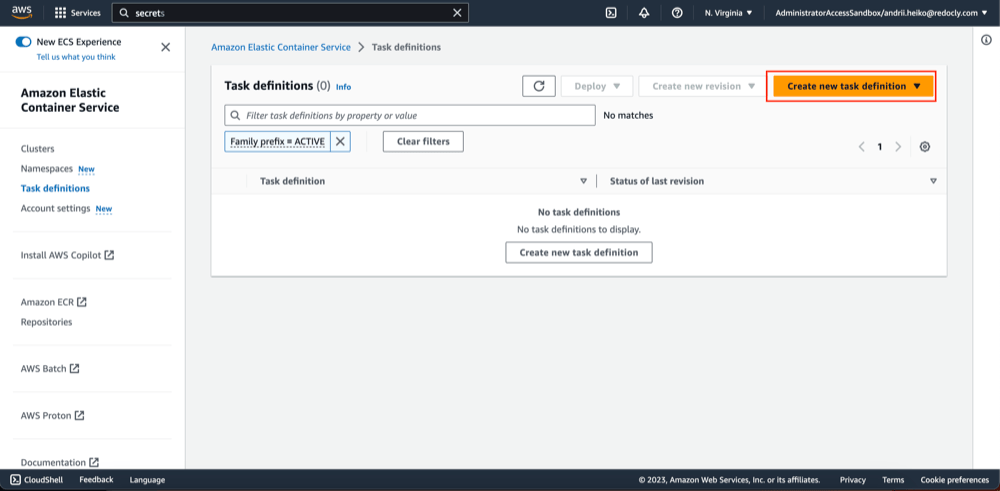The image size is (1000, 491).
Task: Go to previous page arrow
Action: point(862,147)
